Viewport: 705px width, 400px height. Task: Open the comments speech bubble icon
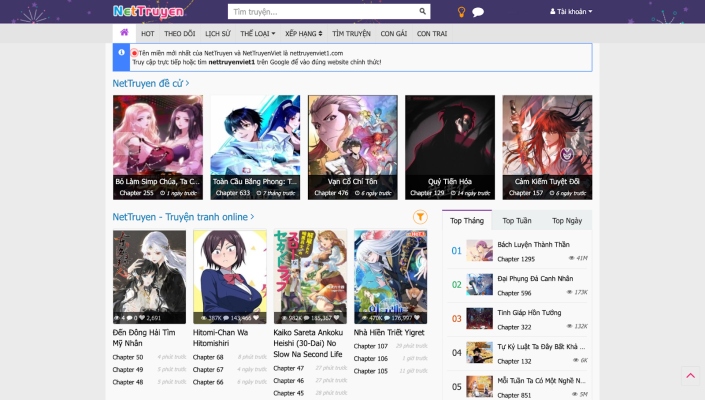coord(478,12)
